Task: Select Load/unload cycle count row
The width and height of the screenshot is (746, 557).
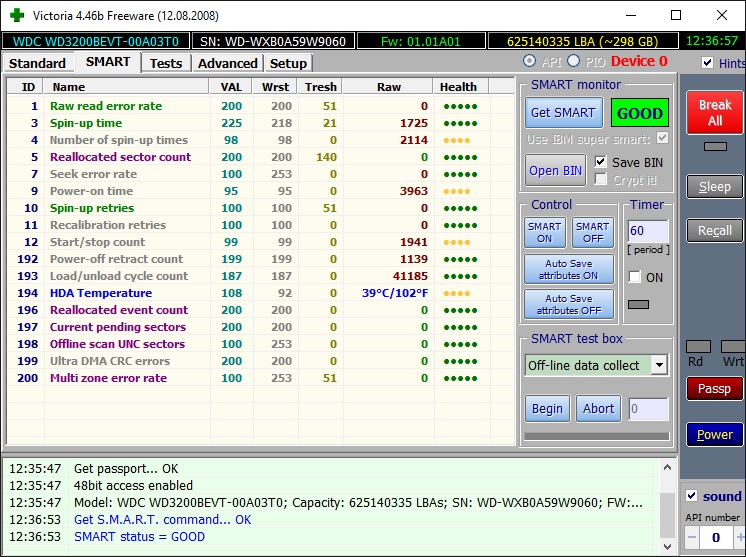Action: click(x=261, y=276)
